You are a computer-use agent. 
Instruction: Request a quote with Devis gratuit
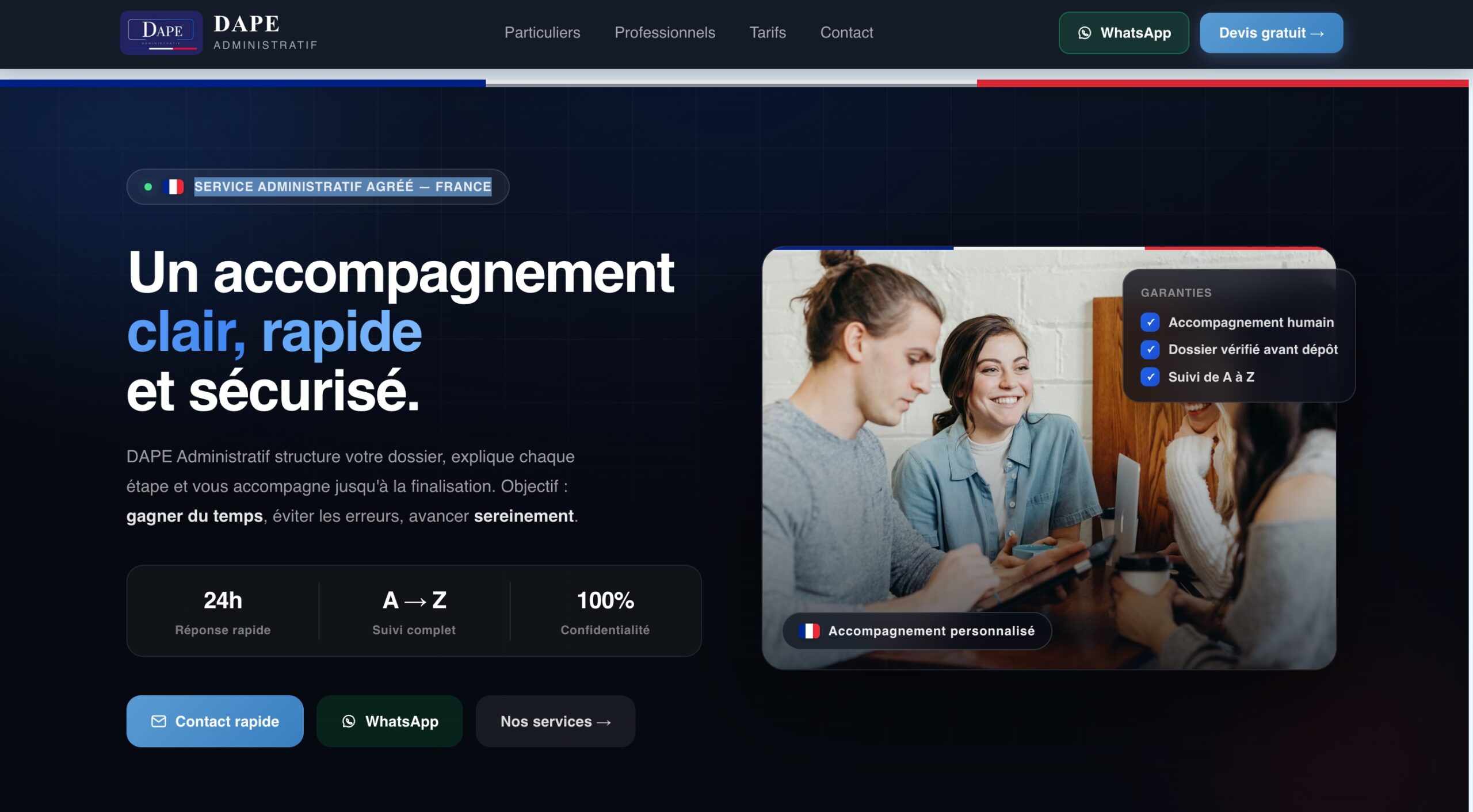[x=1272, y=33]
